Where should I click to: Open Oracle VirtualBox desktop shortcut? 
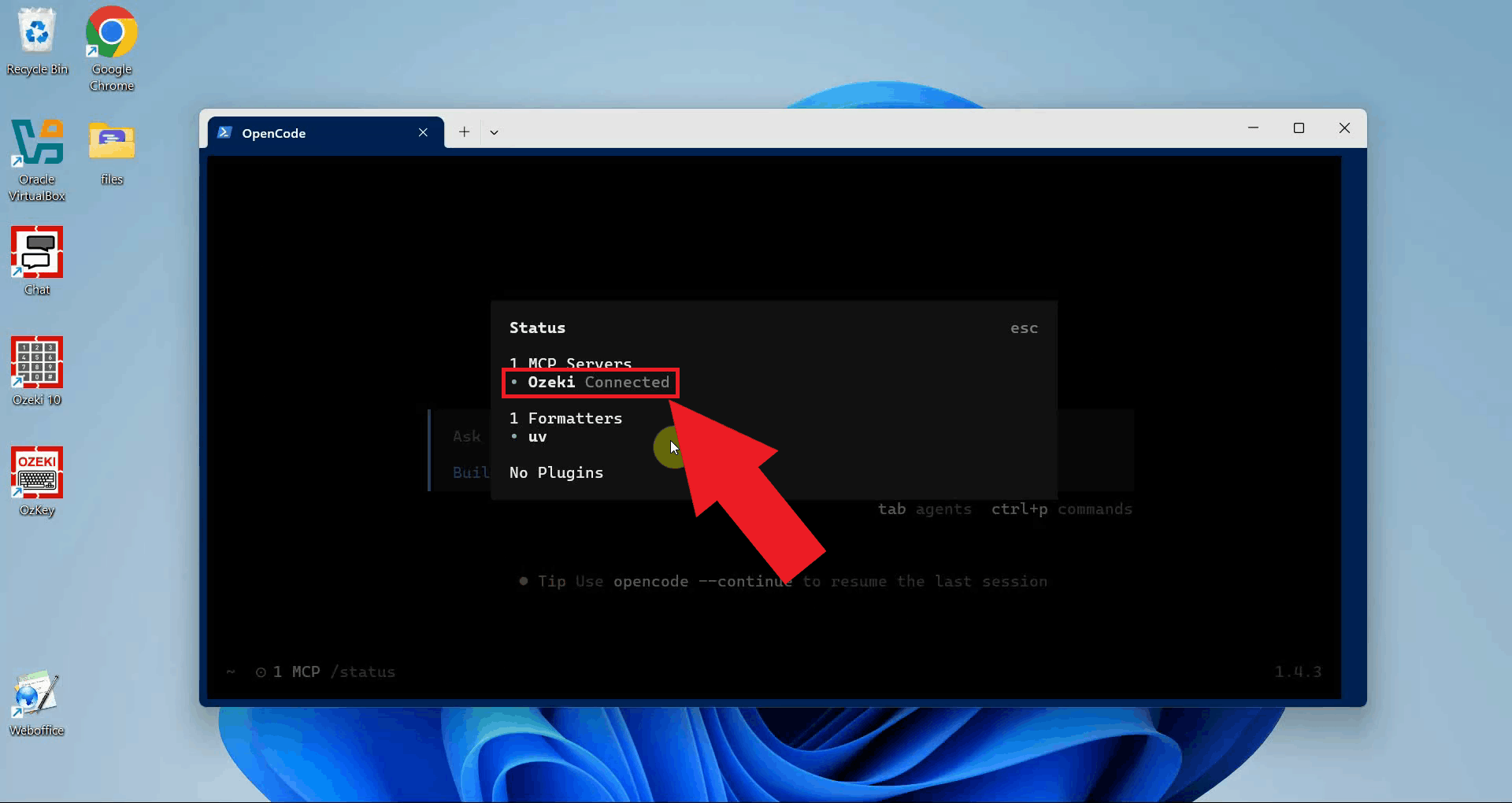37,160
